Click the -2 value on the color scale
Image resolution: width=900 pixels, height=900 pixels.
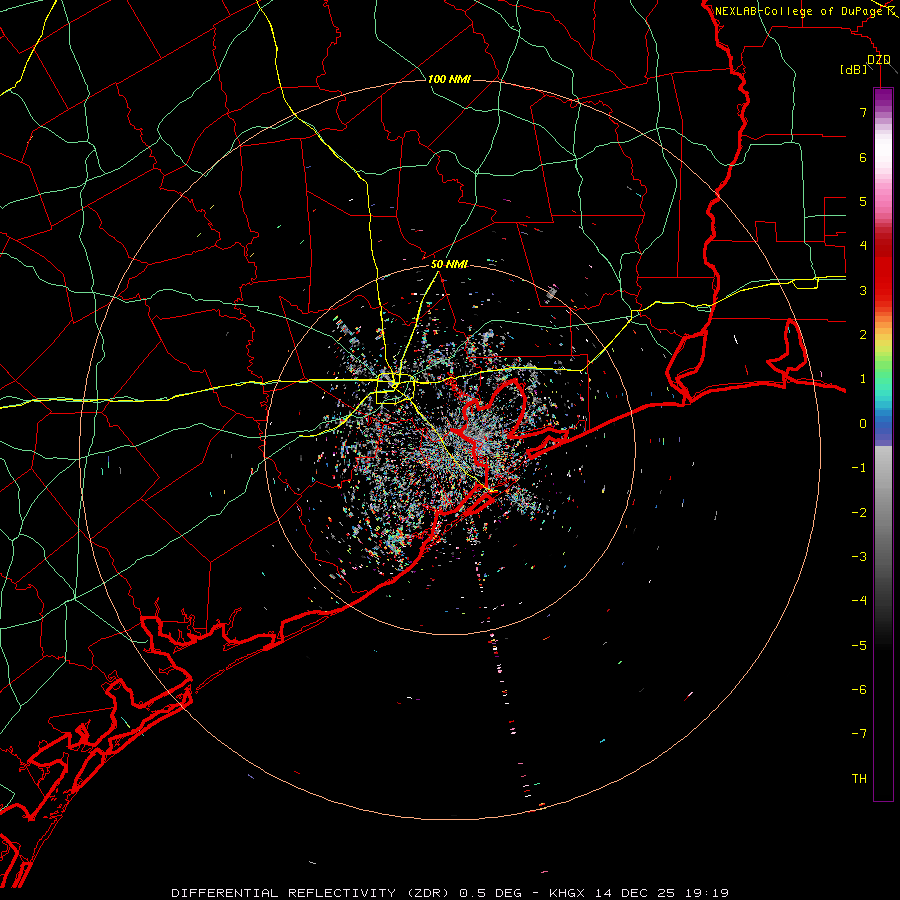(859, 513)
